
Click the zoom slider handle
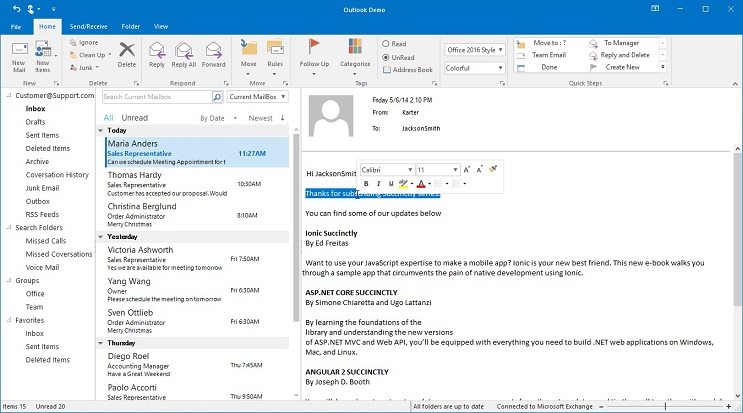665,406
